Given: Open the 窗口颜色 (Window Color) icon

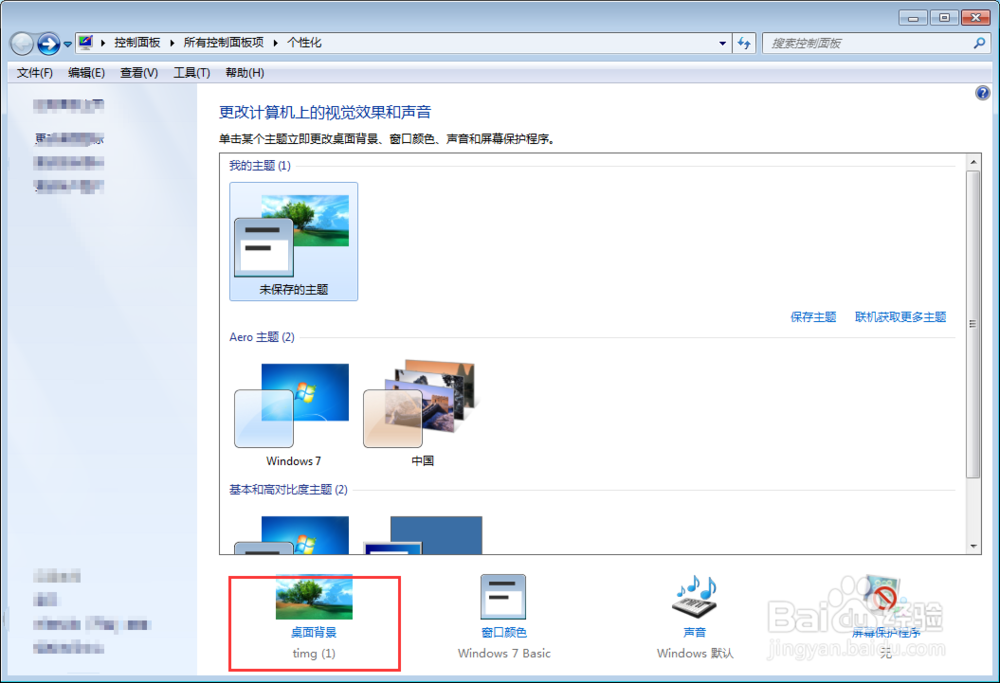Looking at the screenshot, I should [x=503, y=598].
